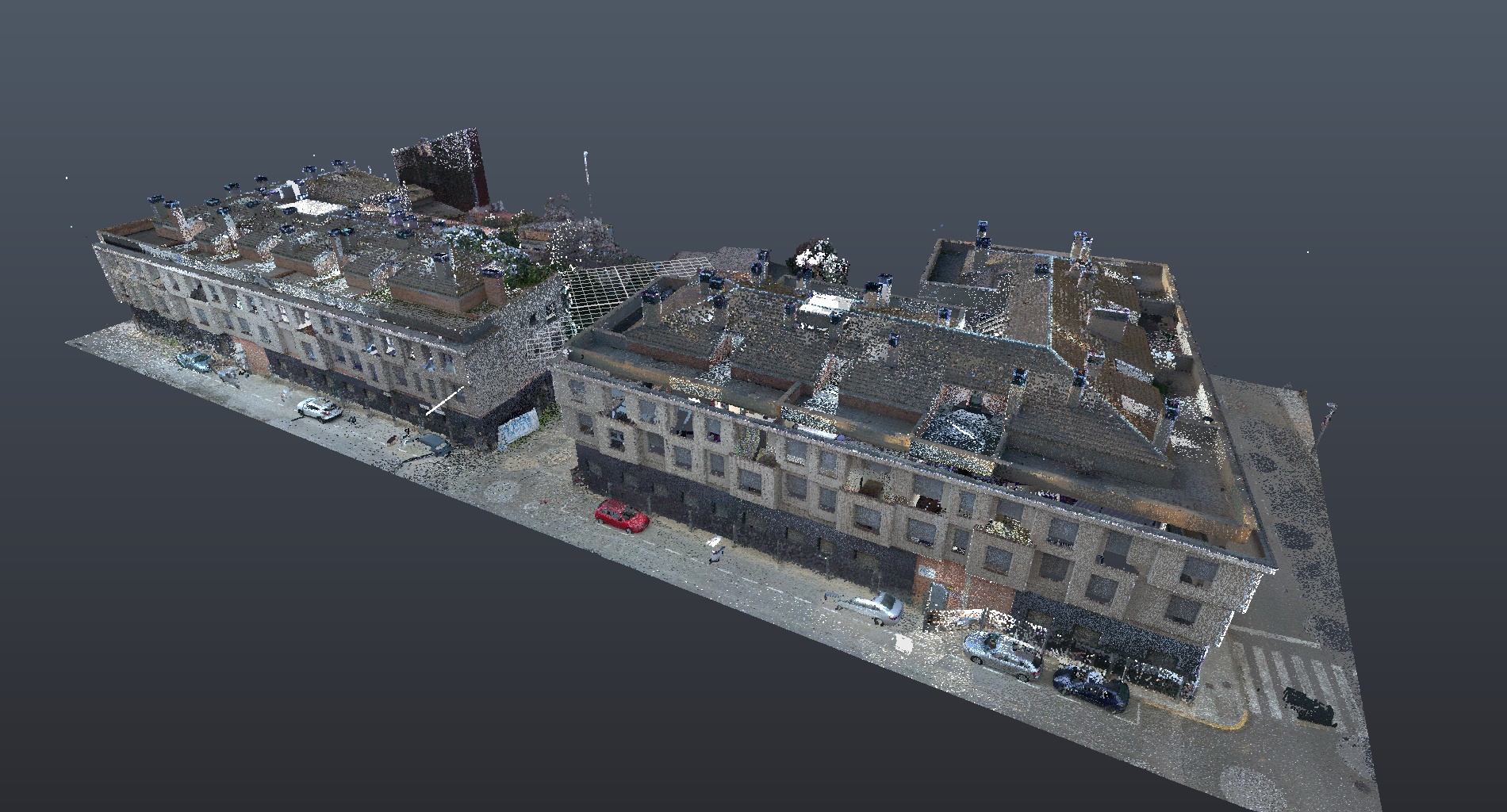Image resolution: width=1507 pixels, height=812 pixels.
Task: Select the white car beside the left building
Action: tap(320, 408)
